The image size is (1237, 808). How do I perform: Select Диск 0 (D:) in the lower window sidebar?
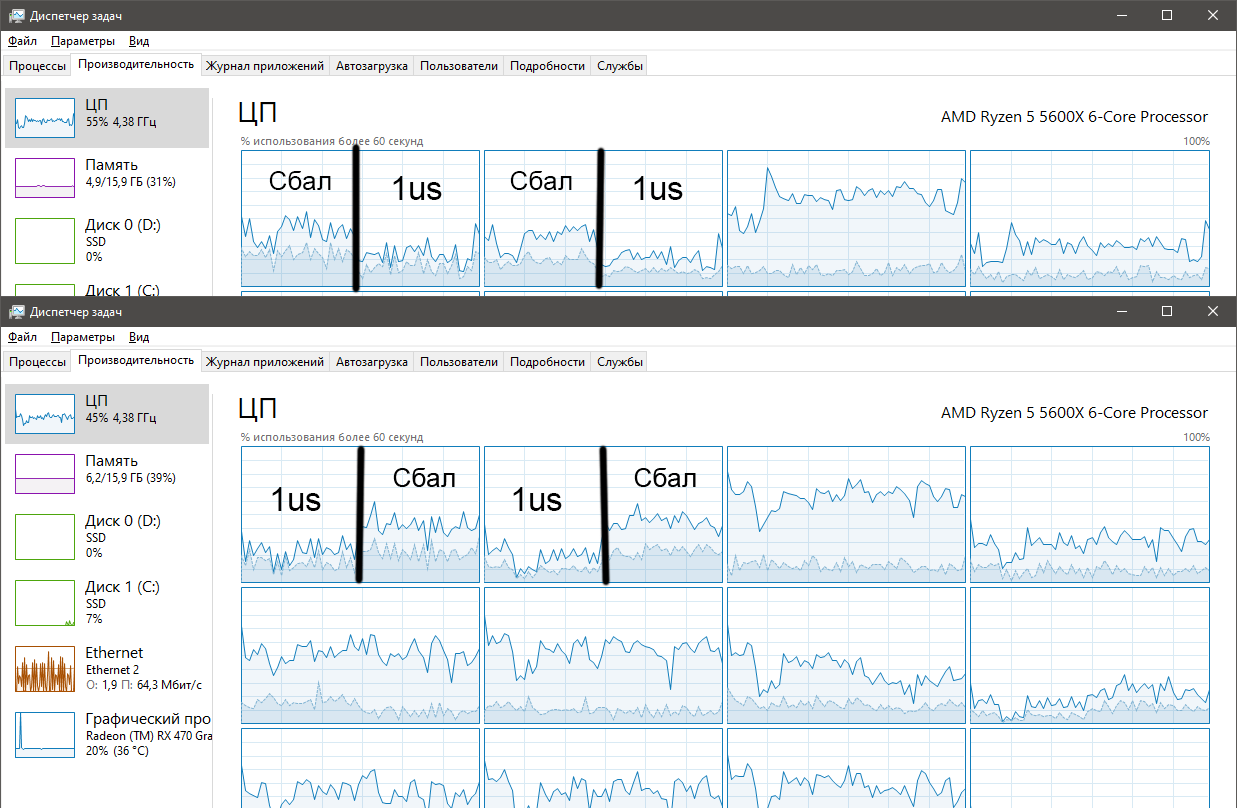coord(108,536)
